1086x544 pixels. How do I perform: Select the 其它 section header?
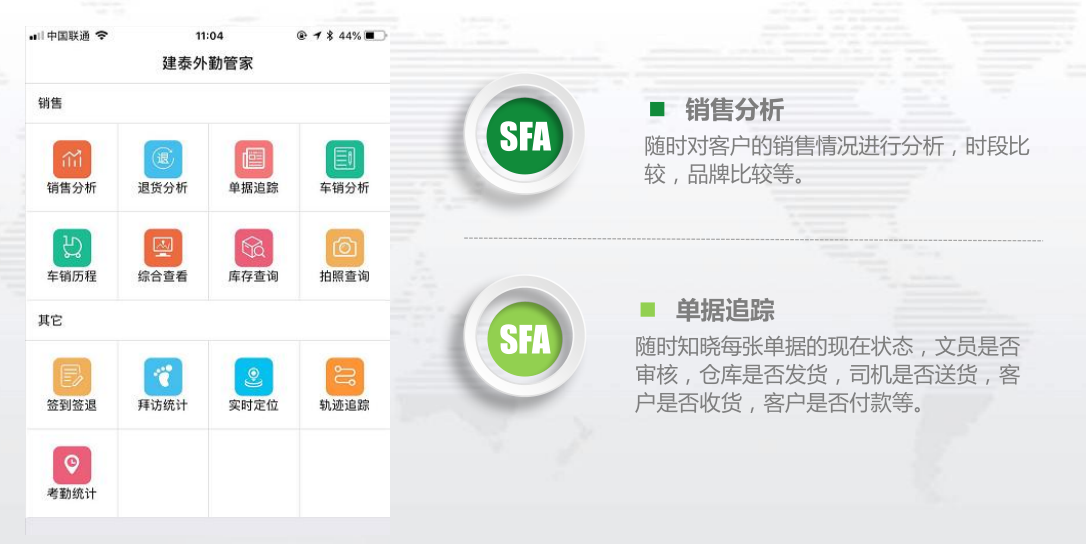[51, 321]
